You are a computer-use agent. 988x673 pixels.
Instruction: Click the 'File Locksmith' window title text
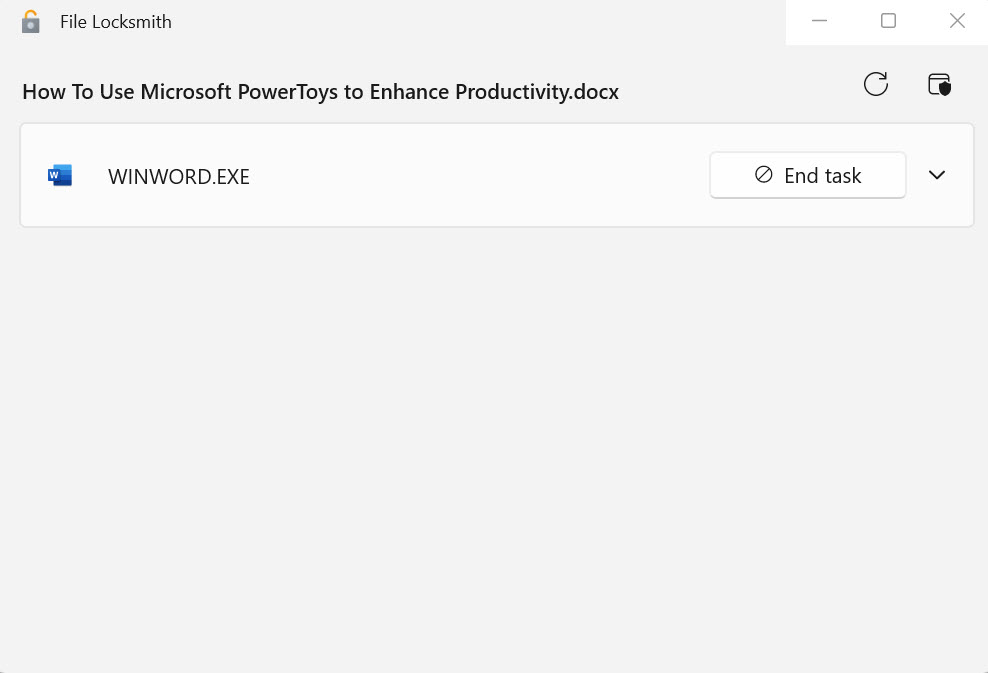pyautogui.click(x=116, y=22)
